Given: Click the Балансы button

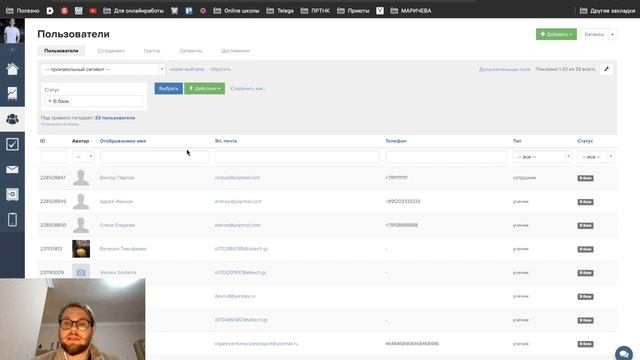Looking at the screenshot, I should (594, 34).
